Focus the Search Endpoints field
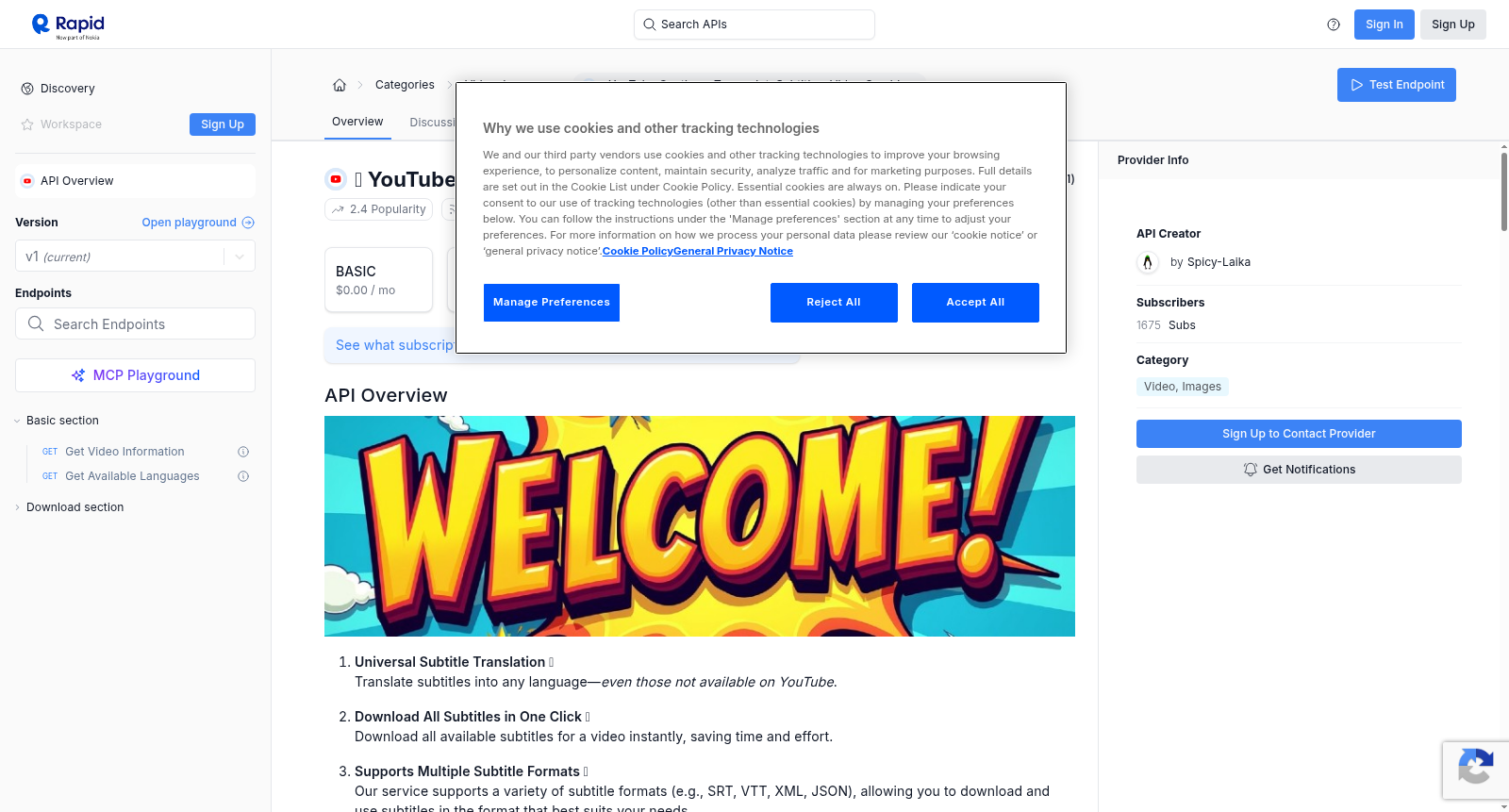 pyautogui.click(x=135, y=323)
